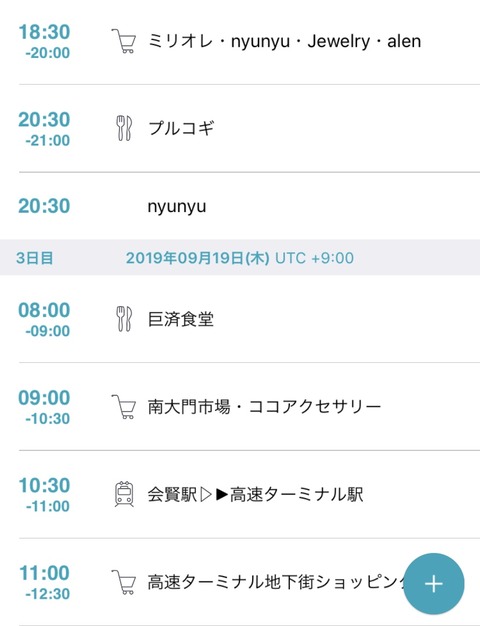Tap the 18:30 -20:00 time label

pos(44,41)
